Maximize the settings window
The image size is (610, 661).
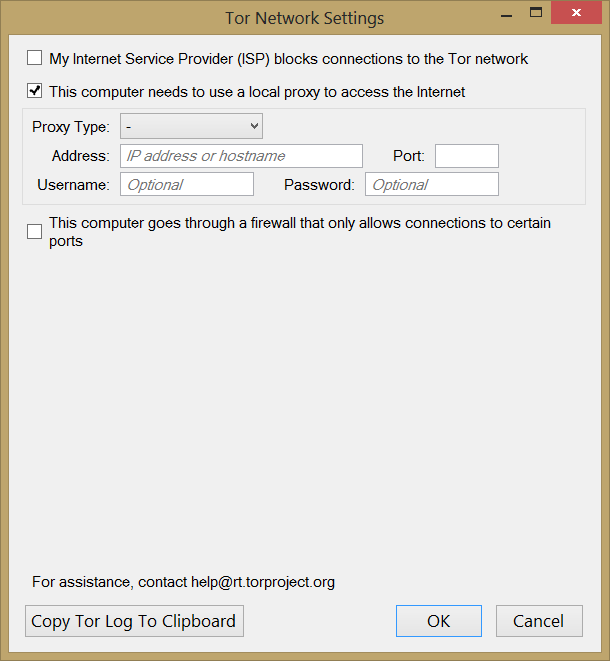coord(535,13)
